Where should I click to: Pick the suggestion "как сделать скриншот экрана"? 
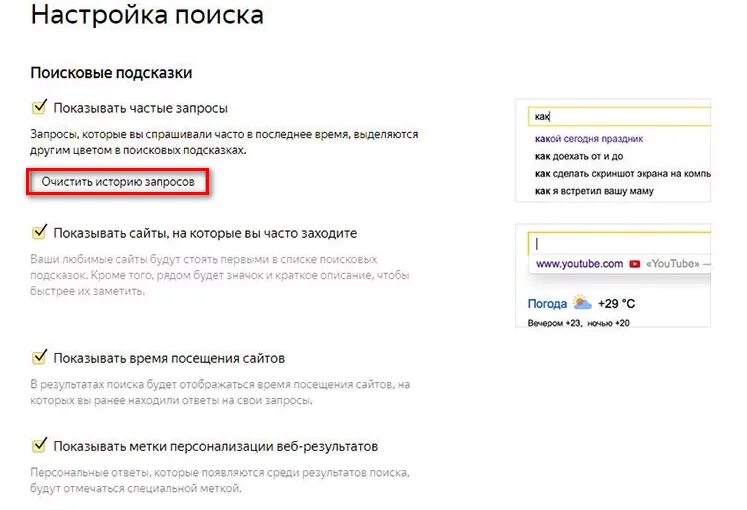coord(622,173)
